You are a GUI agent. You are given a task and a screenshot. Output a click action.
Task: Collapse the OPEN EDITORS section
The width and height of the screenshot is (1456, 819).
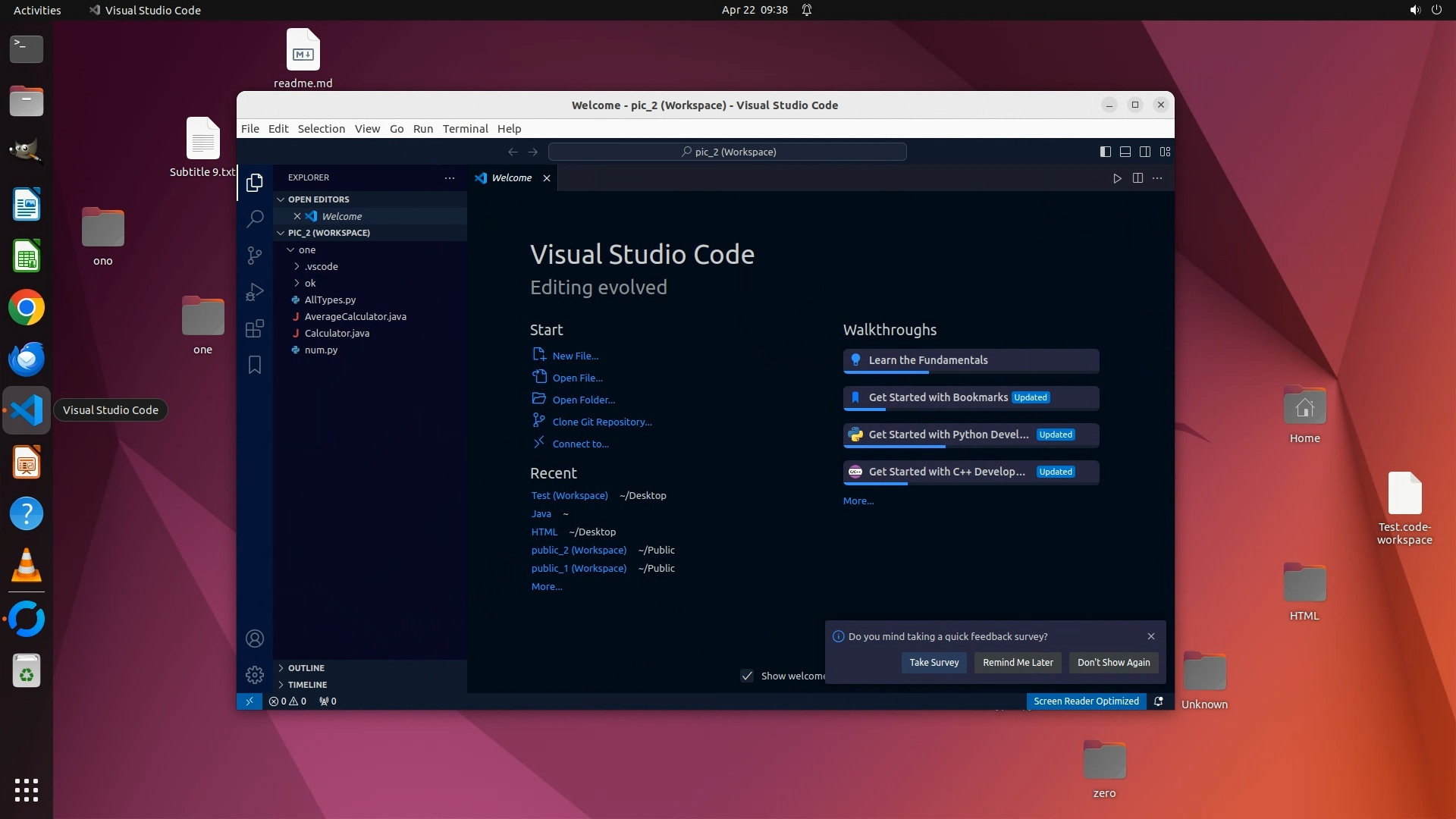click(318, 199)
